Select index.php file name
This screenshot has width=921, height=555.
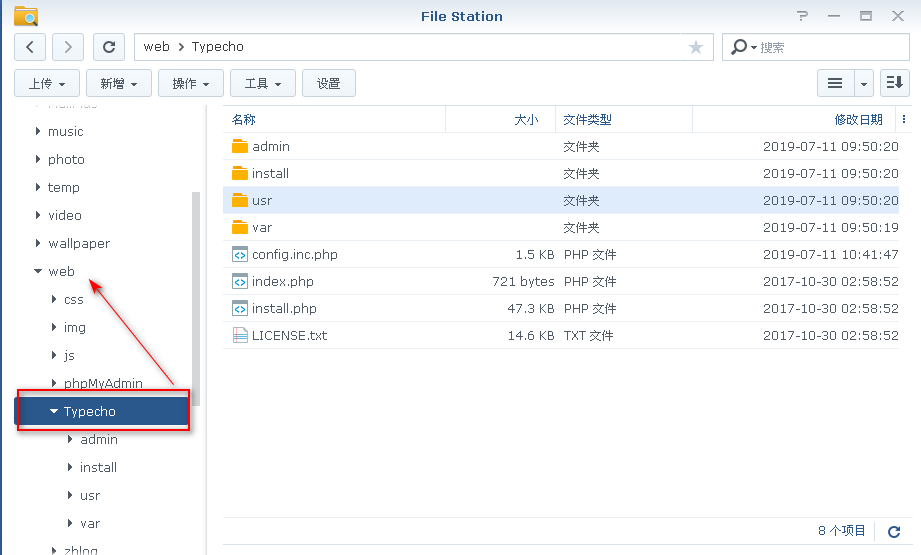(x=283, y=281)
